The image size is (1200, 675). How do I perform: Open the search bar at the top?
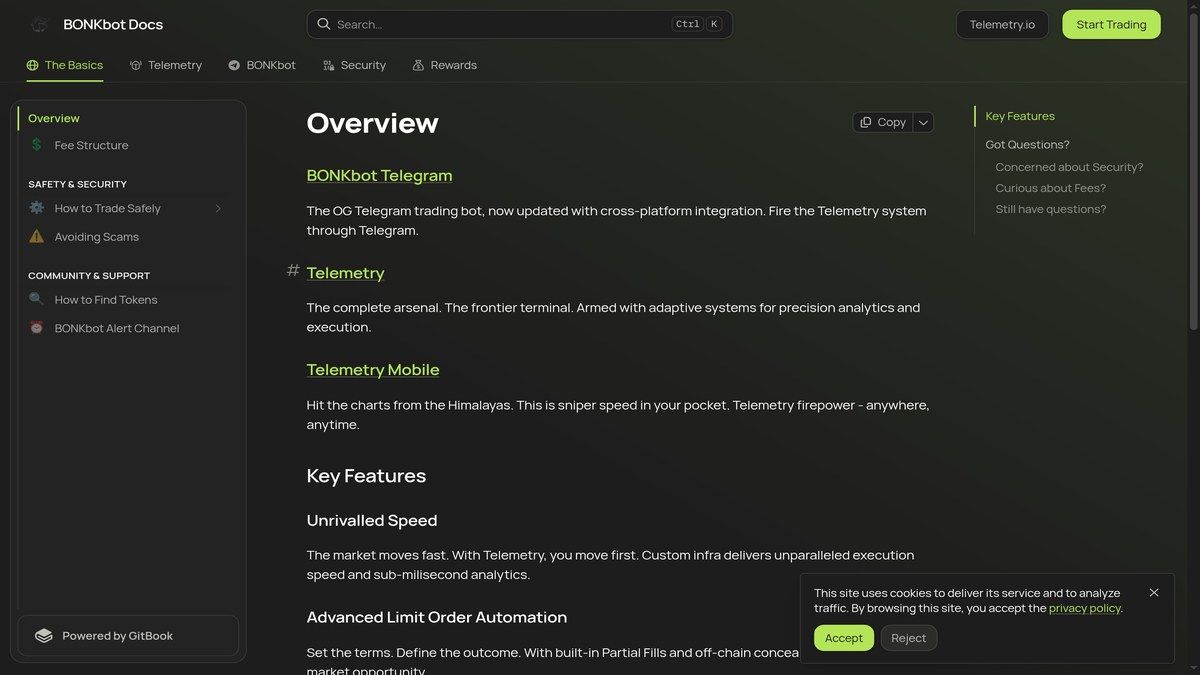519,23
